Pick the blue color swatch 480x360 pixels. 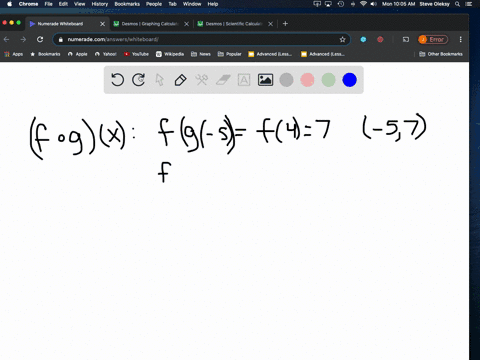[x=350, y=80]
